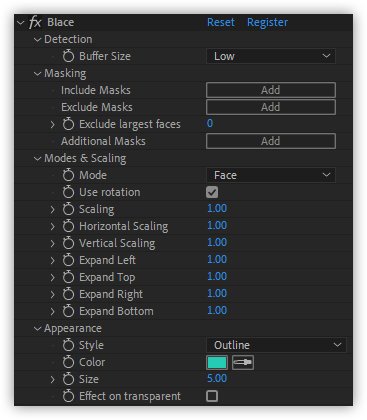This screenshot has width=367, height=420.
Task: Expand the Expand Left property arrow
Action: (52, 260)
